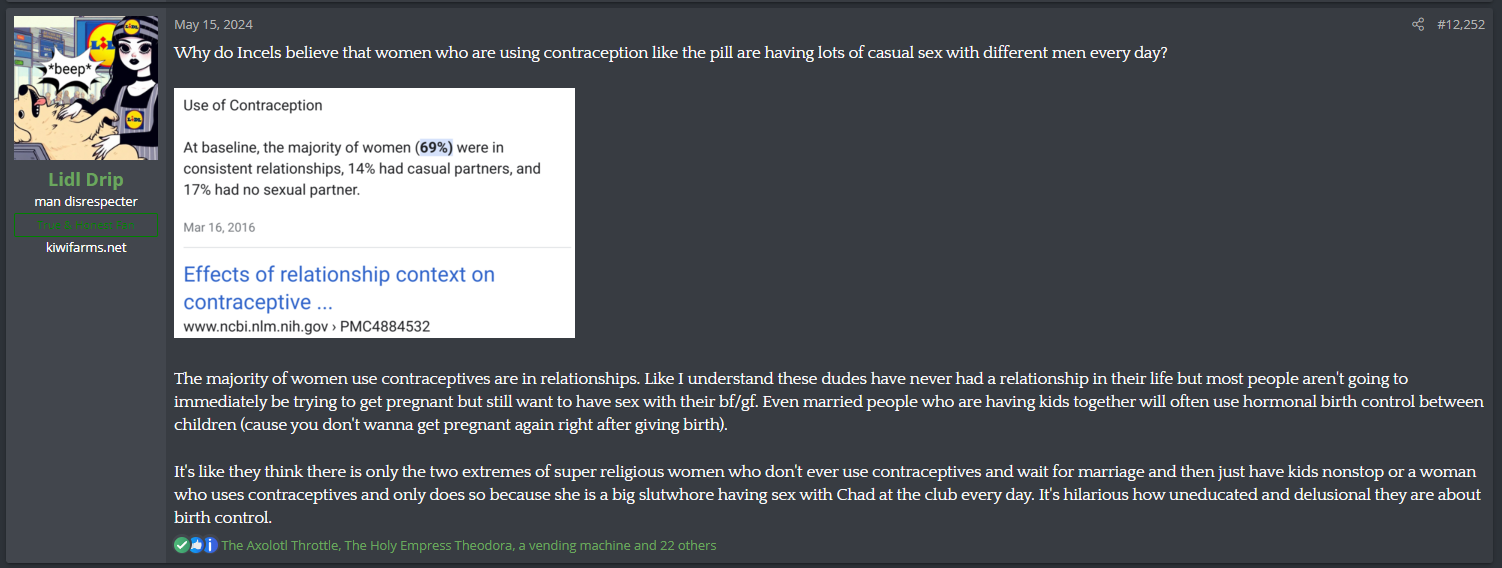Viewport: 1502px width, 568px height.
Task: Click the share icon on the post
Action: (1417, 24)
